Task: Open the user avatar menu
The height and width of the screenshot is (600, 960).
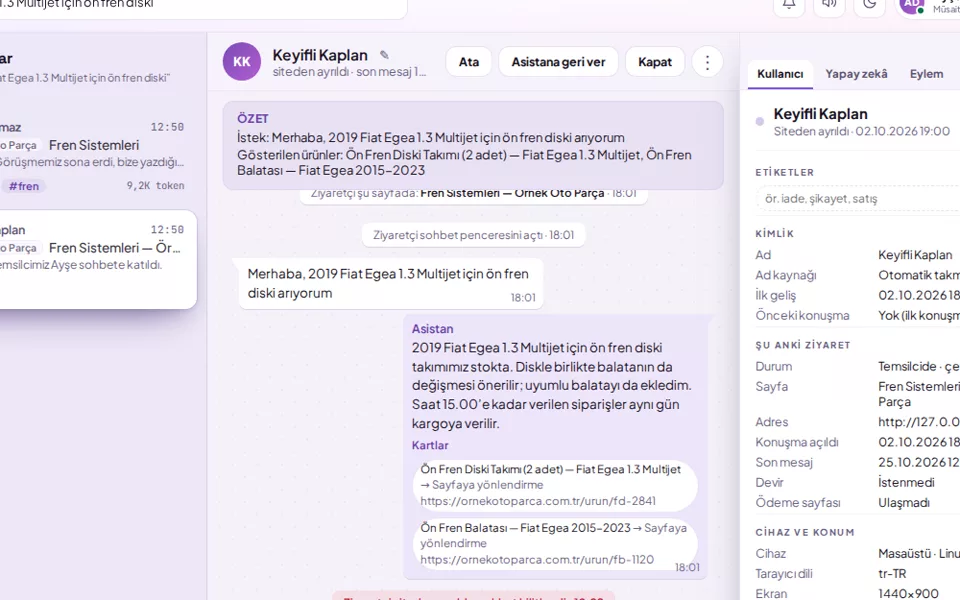Action: point(912,5)
